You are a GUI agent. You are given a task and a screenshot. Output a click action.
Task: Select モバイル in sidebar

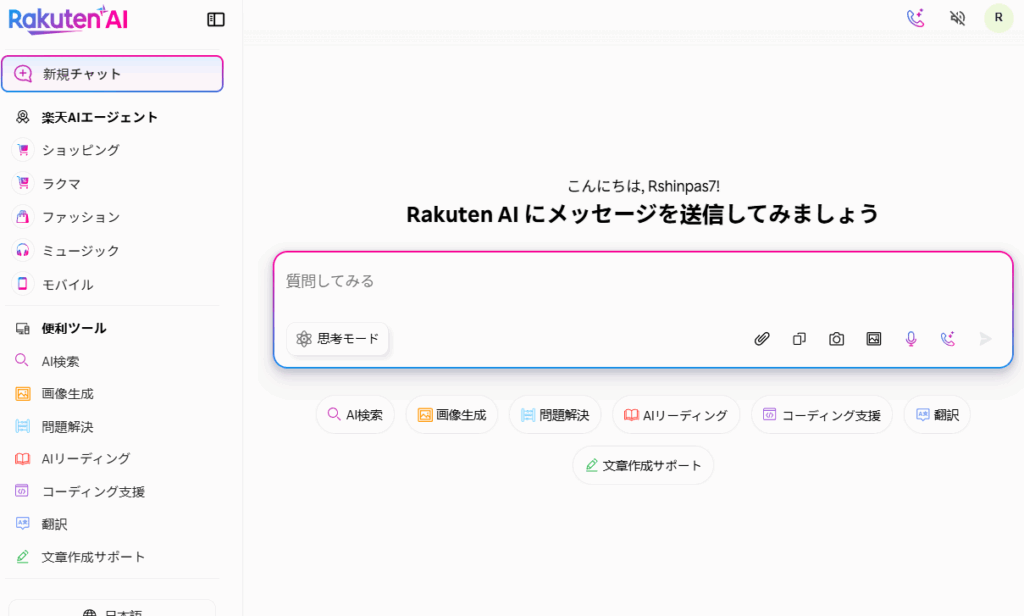[68, 285]
